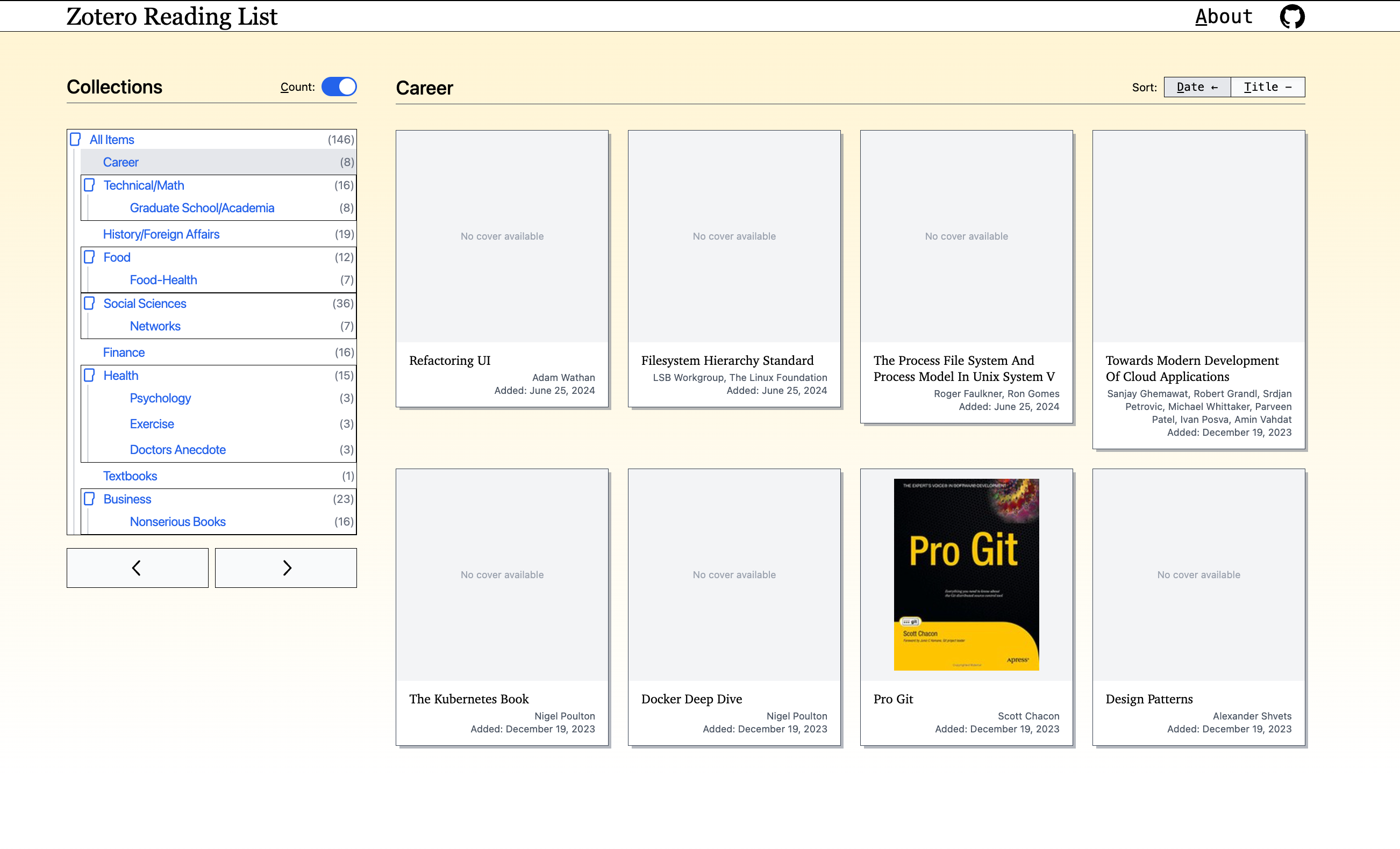Click the Business collection folder icon
Image resolution: width=1400 pixels, height=849 pixels.
click(89, 499)
